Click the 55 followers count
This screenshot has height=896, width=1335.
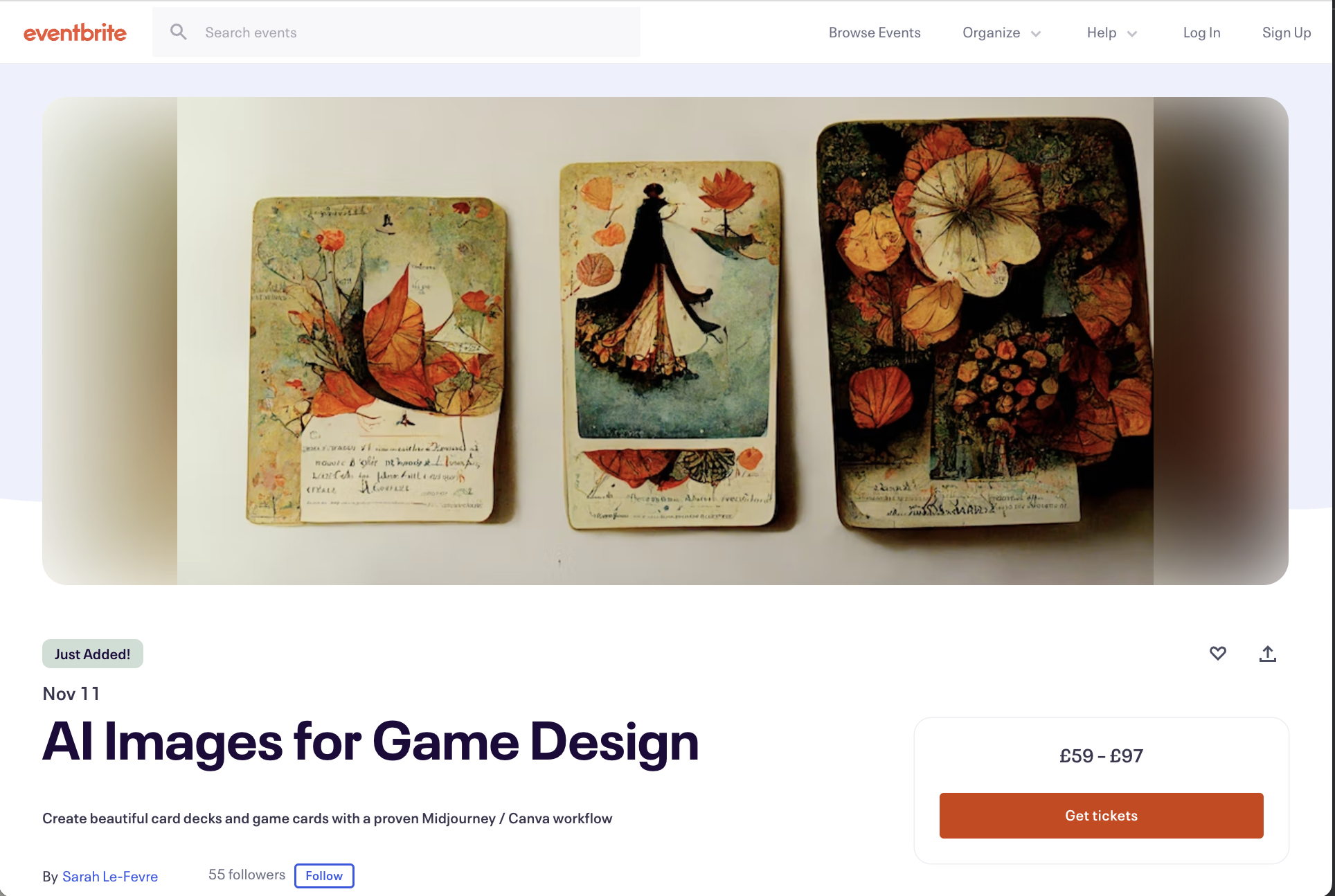pos(247,875)
